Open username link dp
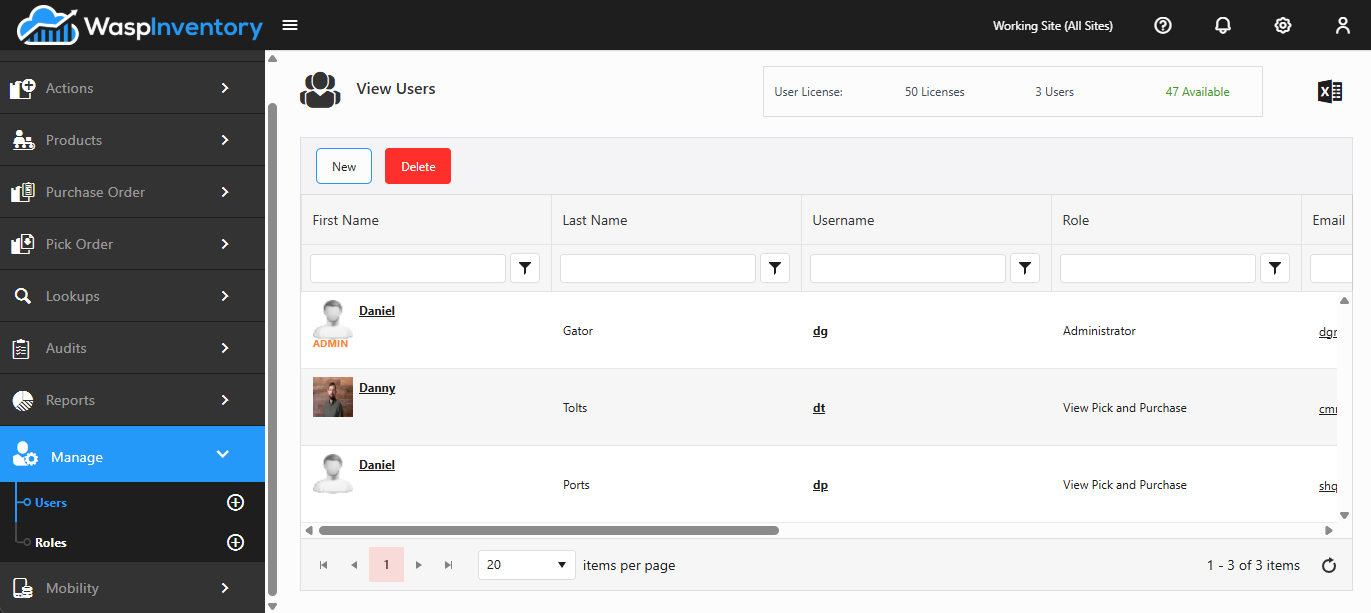 click(820, 485)
